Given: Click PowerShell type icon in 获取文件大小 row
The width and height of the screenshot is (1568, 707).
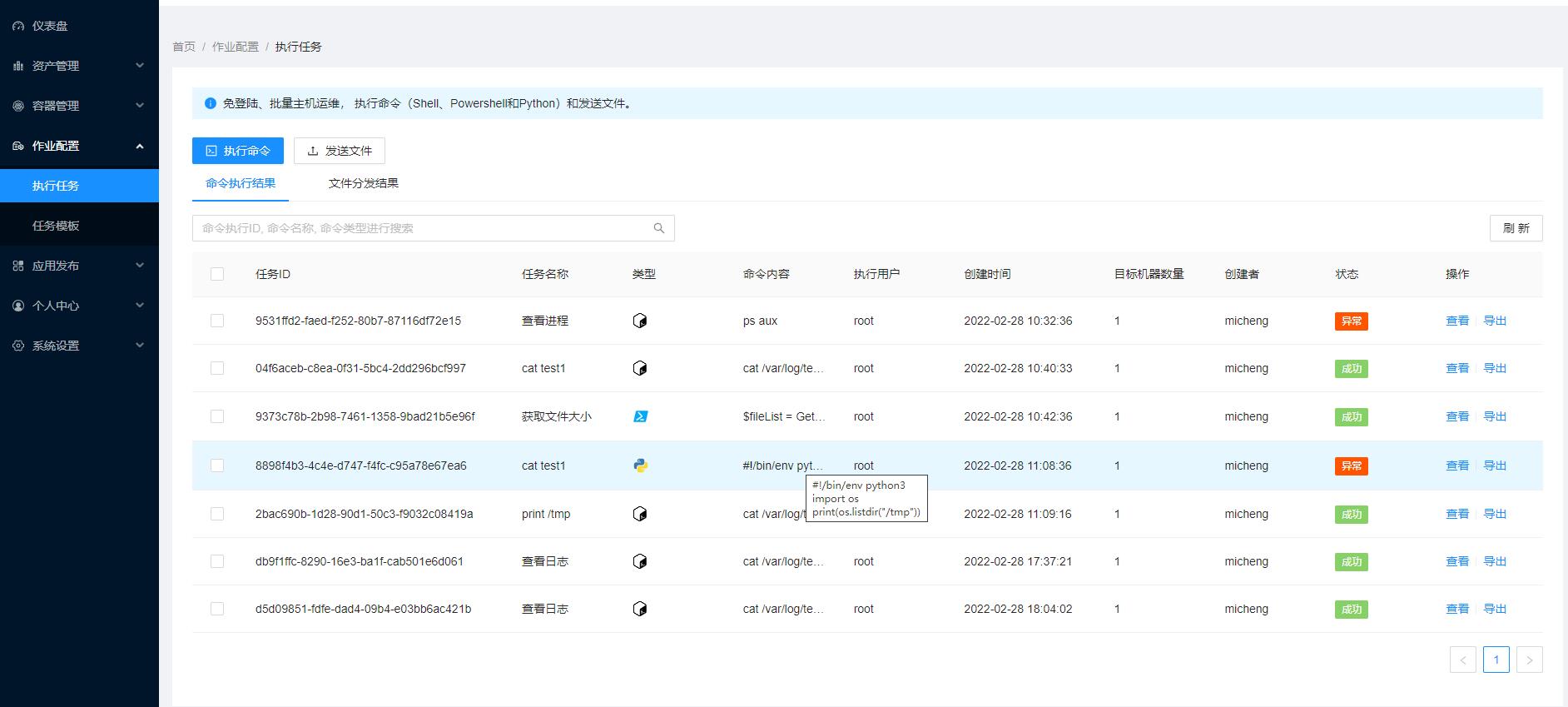Looking at the screenshot, I should [640, 416].
